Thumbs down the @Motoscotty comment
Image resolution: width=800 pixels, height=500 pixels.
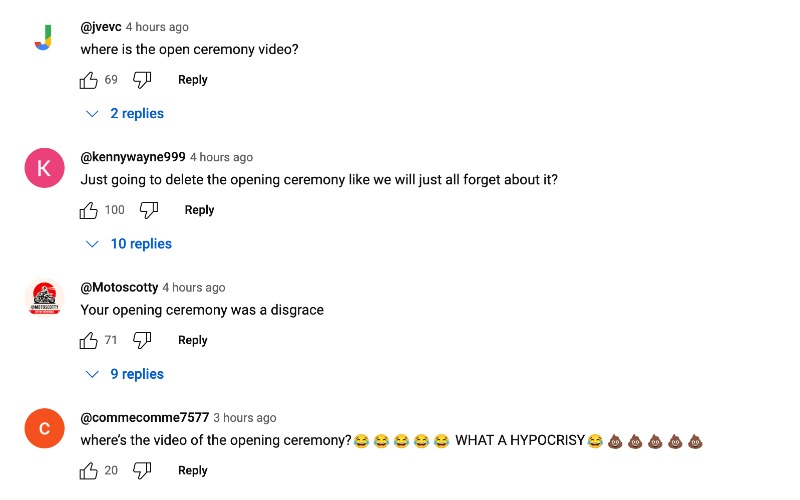[142, 340]
